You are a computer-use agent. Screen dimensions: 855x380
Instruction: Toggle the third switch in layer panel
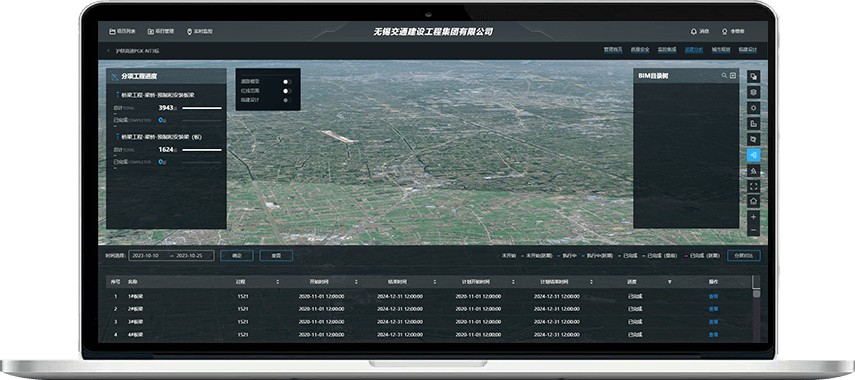pyautogui.click(x=287, y=100)
